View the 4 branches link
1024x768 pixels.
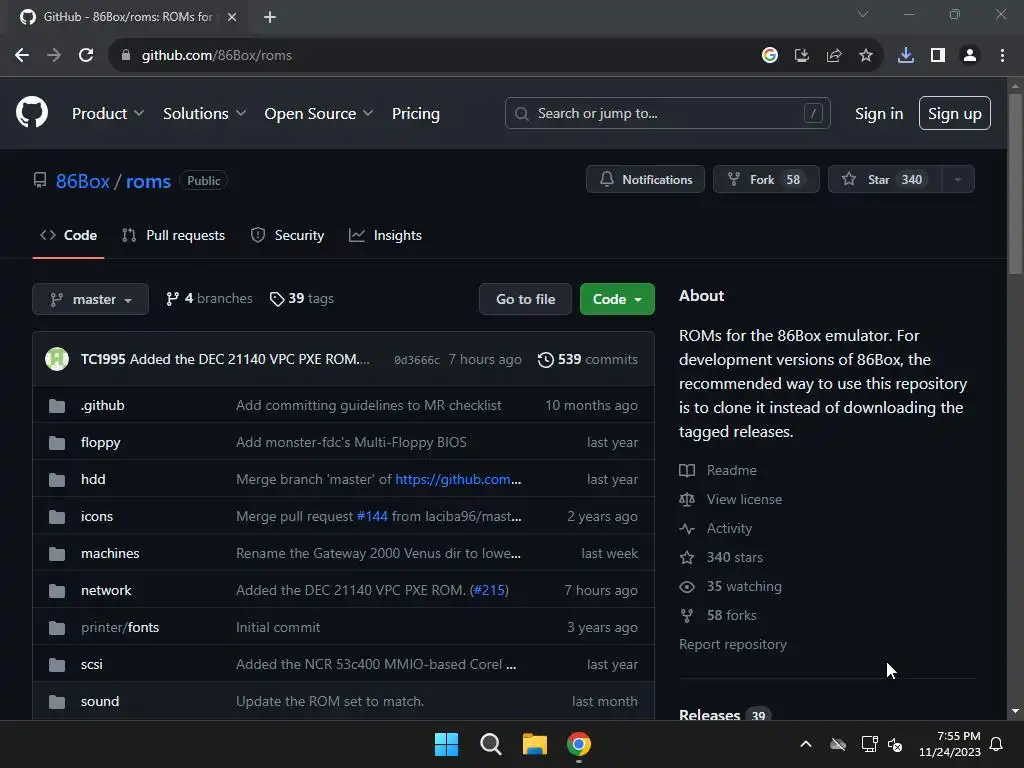pyautogui.click(x=209, y=298)
